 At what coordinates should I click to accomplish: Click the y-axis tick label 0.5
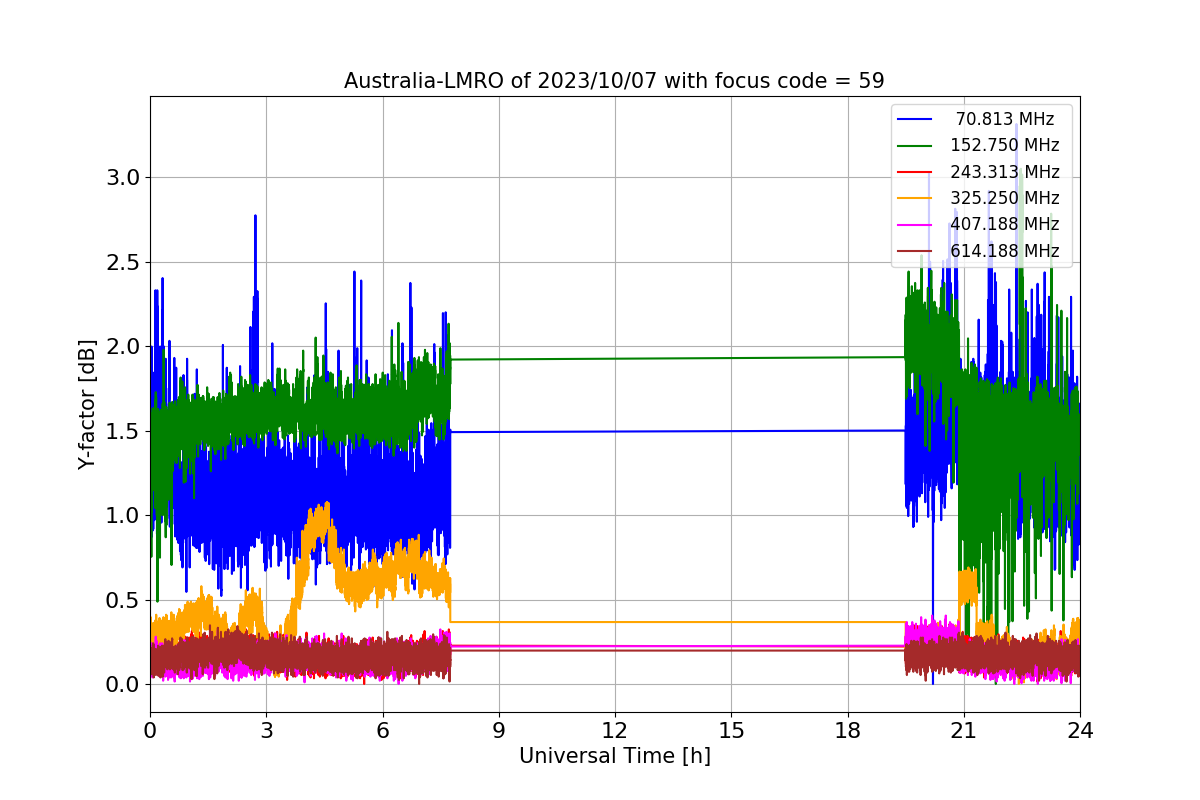(x=123, y=600)
